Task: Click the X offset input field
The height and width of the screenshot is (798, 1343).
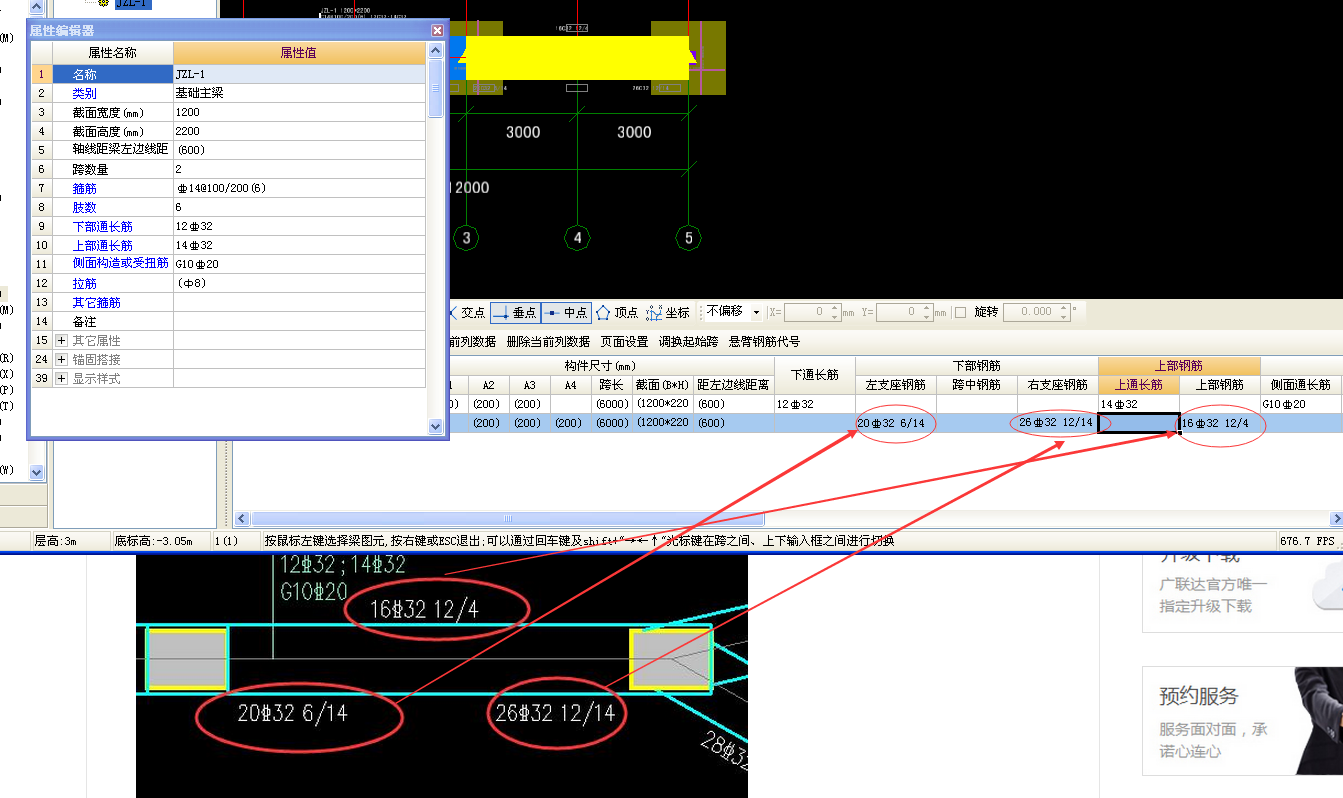Action: coord(811,312)
